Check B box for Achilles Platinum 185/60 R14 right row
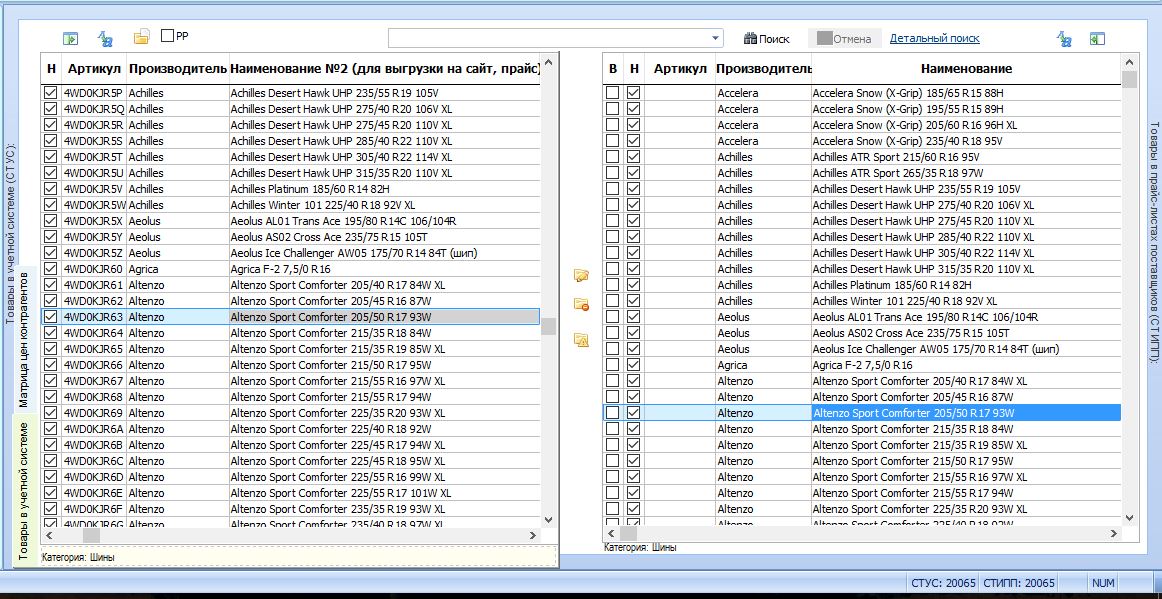1162x599 pixels. click(x=612, y=285)
